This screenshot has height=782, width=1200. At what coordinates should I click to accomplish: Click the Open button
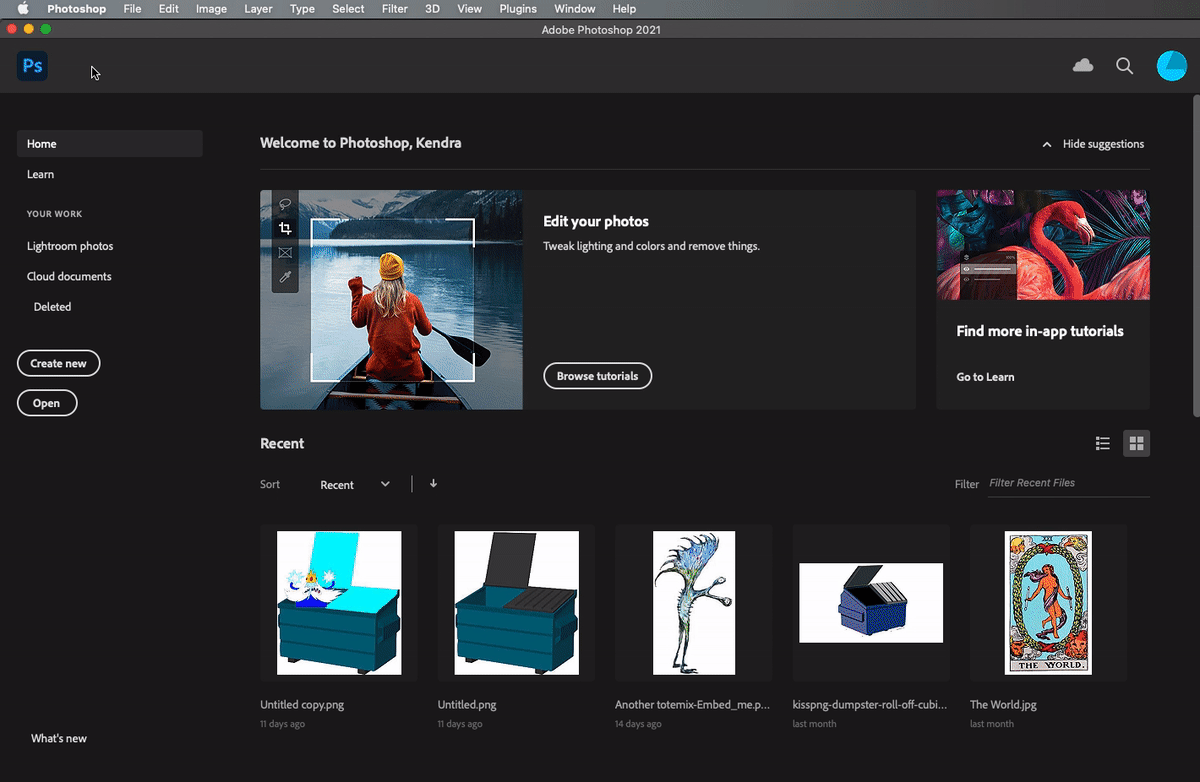[47, 403]
